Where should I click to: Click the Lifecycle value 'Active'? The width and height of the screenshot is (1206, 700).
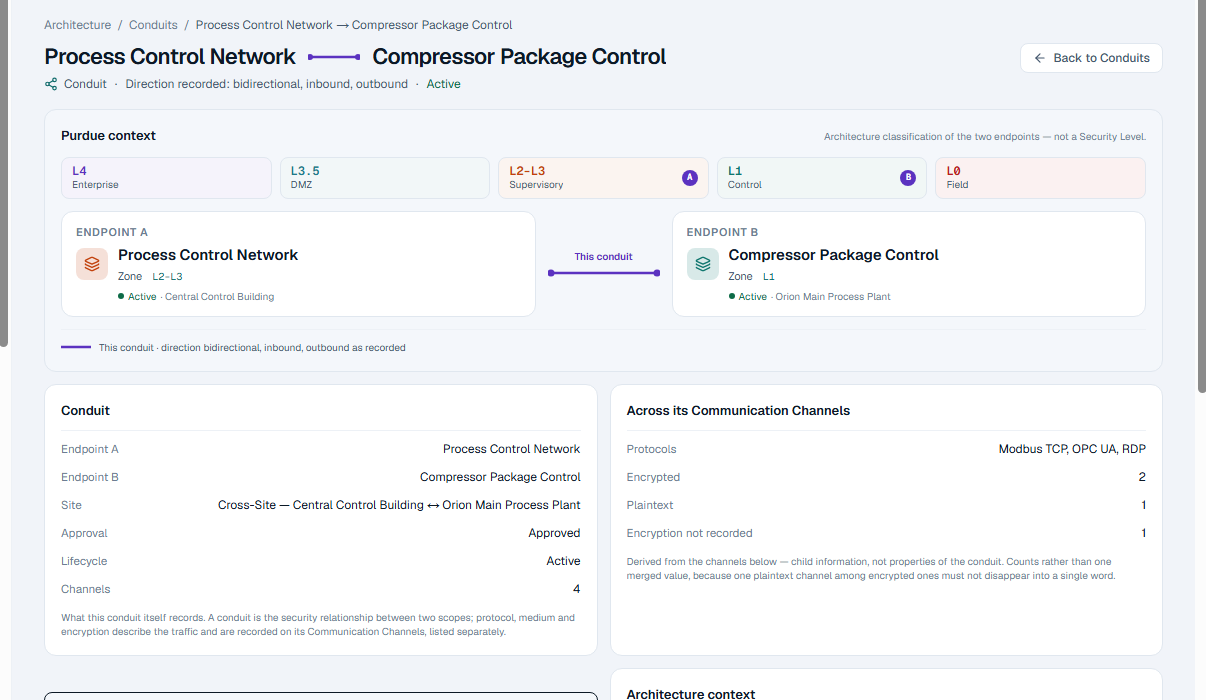coord(563,561)
